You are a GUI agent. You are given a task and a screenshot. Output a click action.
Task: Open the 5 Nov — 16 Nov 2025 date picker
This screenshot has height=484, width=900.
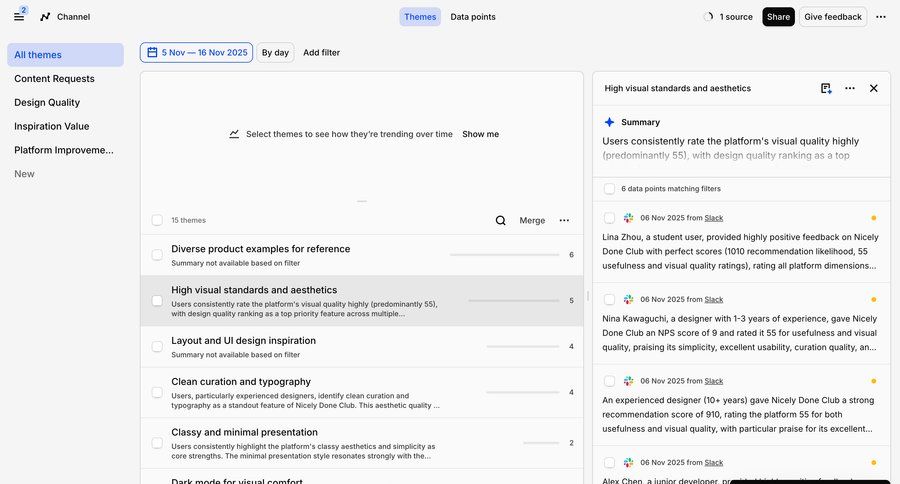(x=196, y=52)
